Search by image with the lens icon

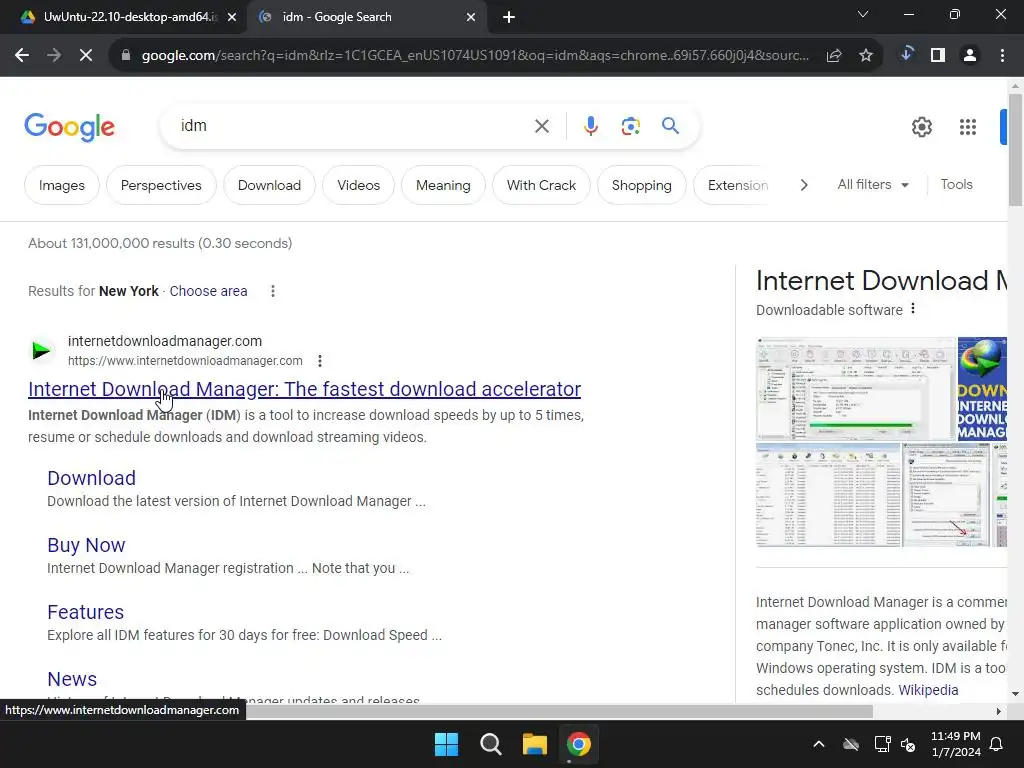pyautogui.click(x=630, y=126)
